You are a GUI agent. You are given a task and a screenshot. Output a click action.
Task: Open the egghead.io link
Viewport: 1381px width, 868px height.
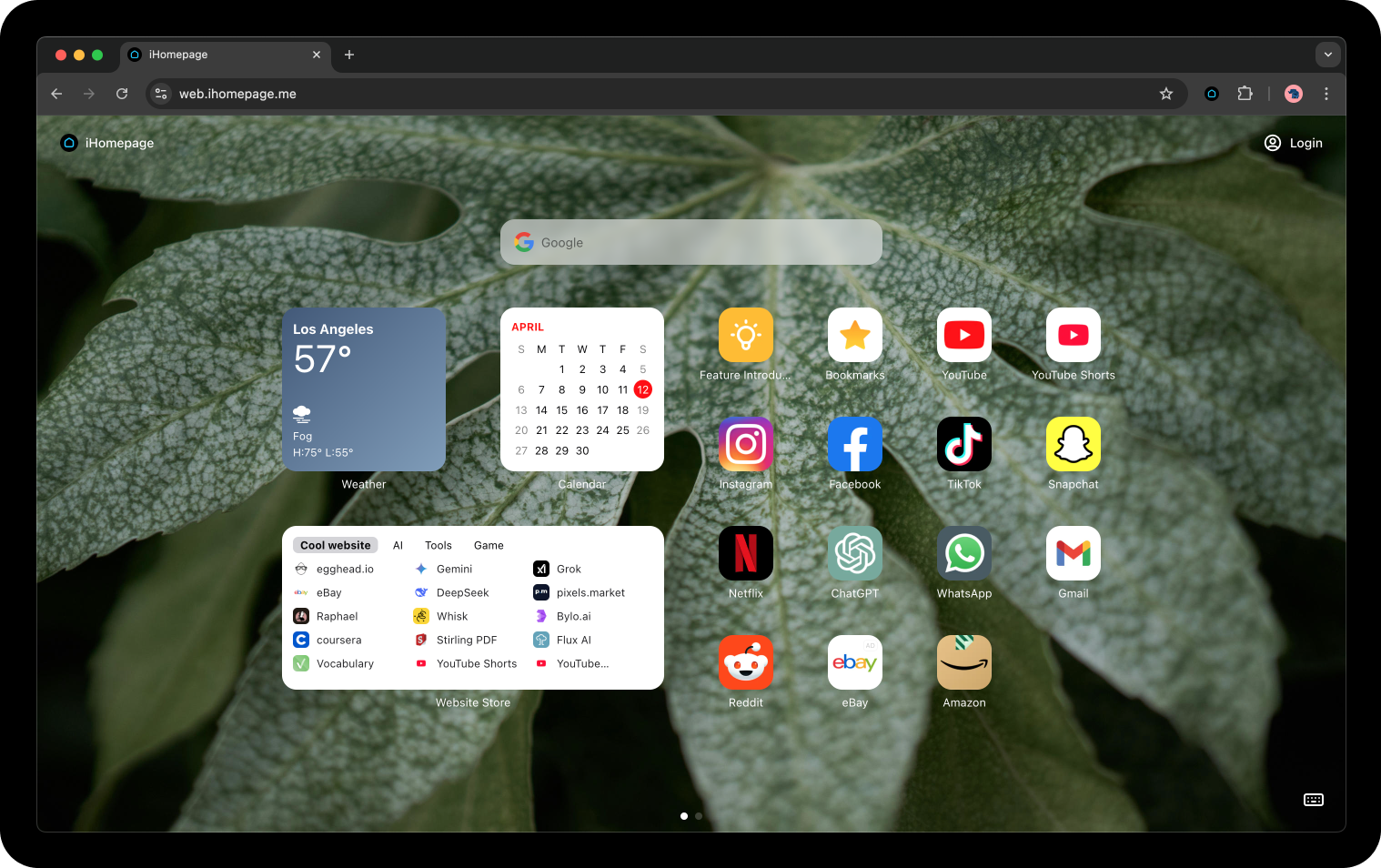pos(334,569)
